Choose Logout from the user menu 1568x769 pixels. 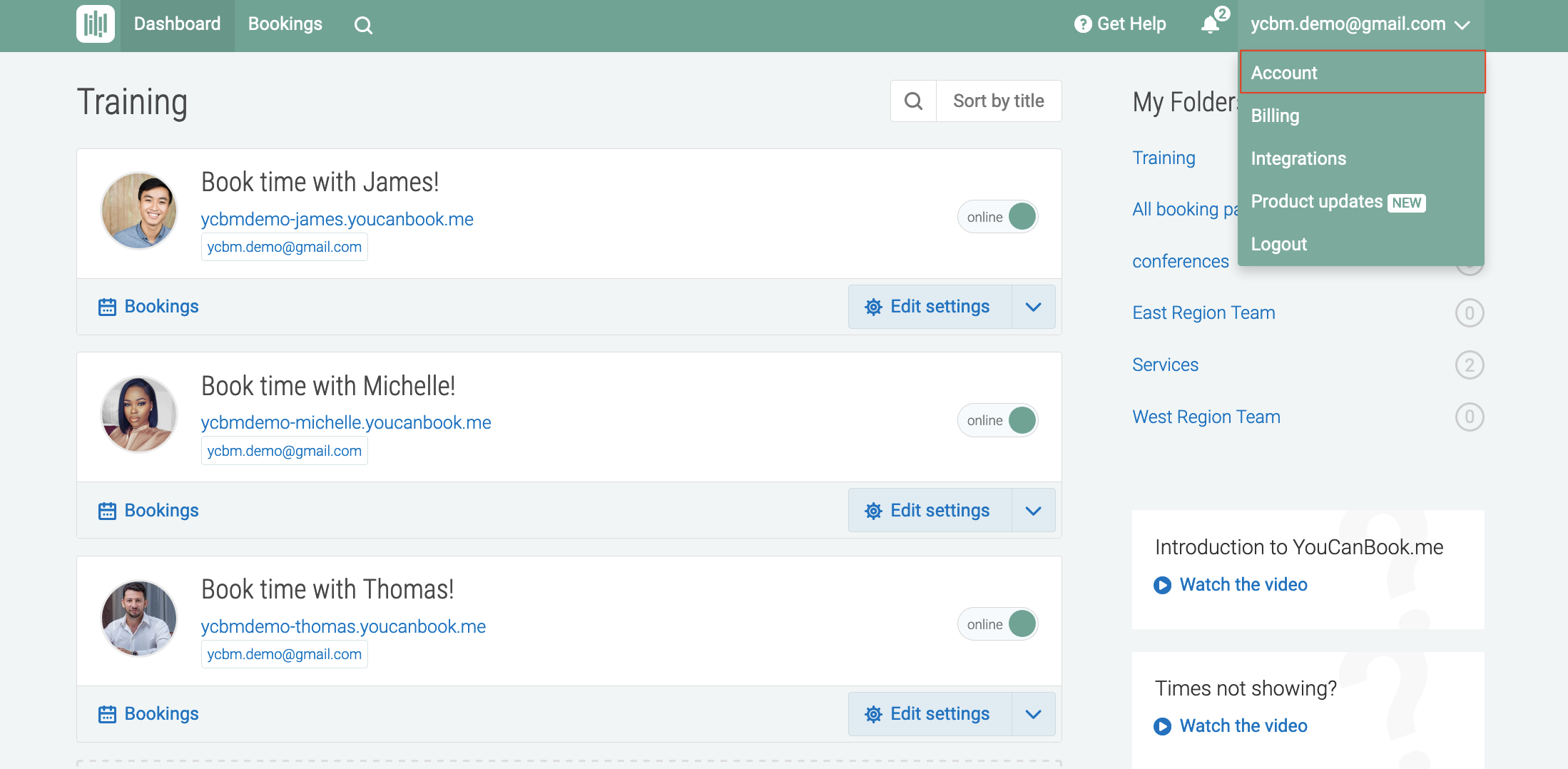pos(1362,244)
